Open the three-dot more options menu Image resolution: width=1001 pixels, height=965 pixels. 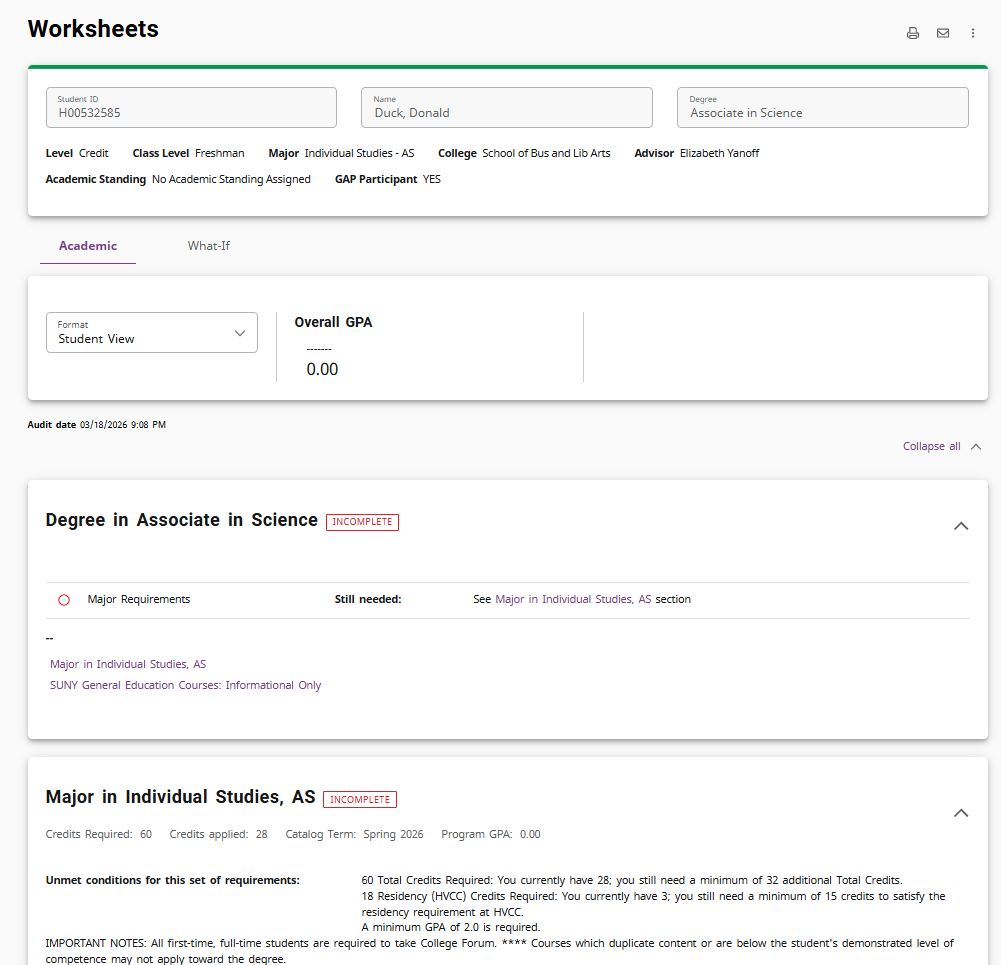(972, 33)
